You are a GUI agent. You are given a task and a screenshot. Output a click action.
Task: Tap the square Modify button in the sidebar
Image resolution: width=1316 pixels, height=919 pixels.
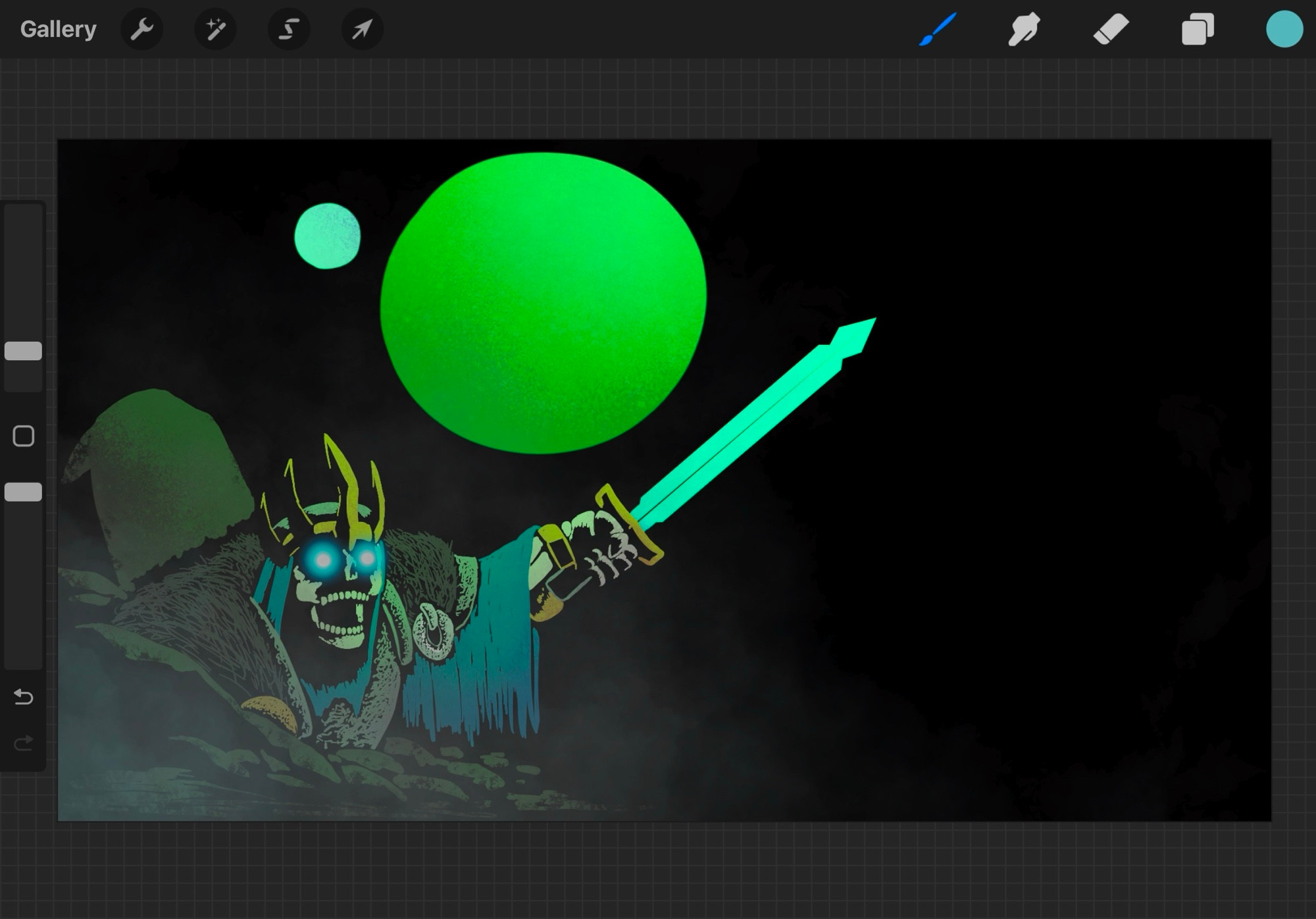(x=24, y=436)
